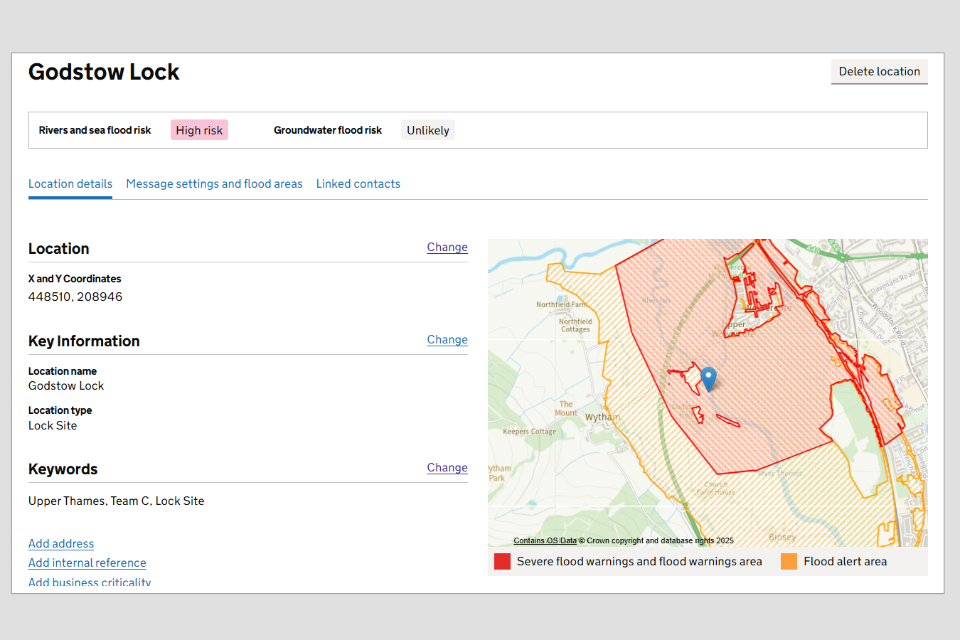
Task: Open the Contains OS Data link
Action: pyautogui.click(x=544, y=540)
